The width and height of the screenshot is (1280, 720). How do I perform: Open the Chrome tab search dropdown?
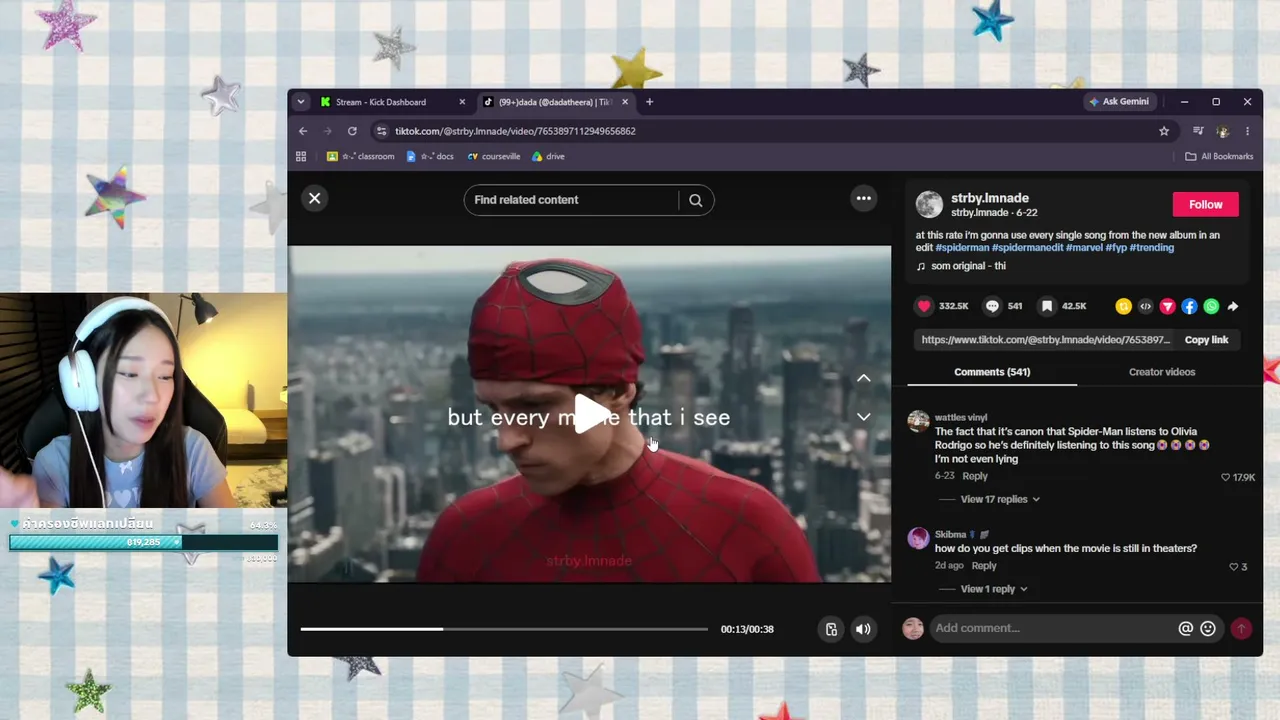[x=301, y=102]
